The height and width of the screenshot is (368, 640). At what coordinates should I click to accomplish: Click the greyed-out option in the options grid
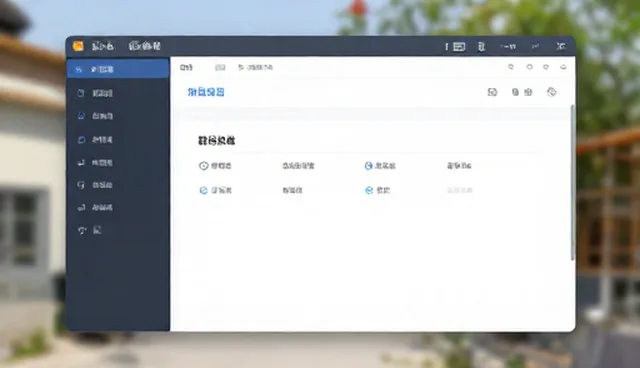click(x=460, y=190)
